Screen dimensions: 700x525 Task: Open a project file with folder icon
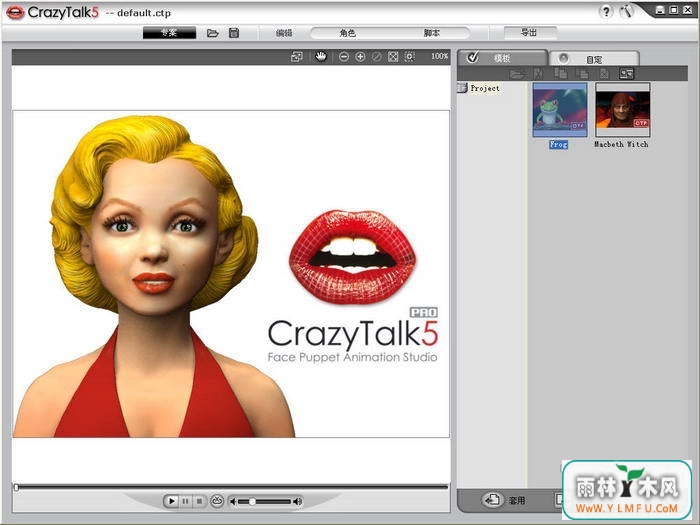click(212, 33)
